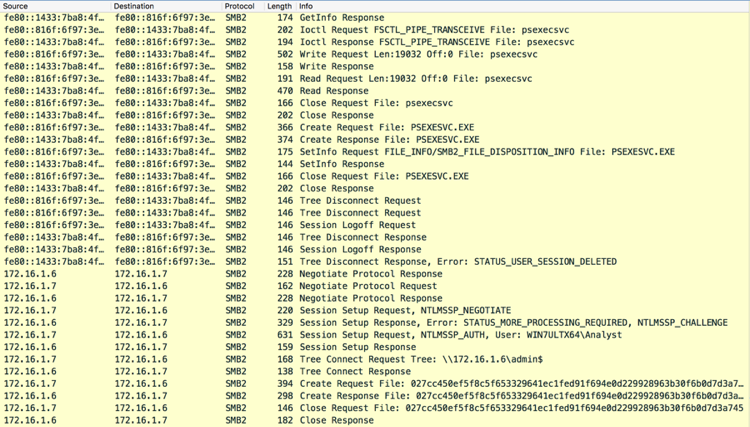
Task: Click the Protocol column header
Action: coord(243,6)
